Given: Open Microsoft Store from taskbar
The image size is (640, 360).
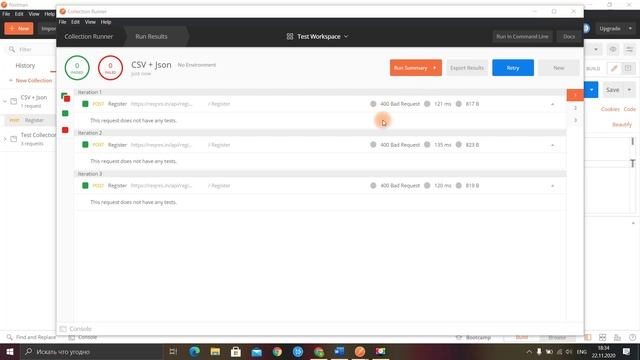Looking at the screenshot, I should 236,351.
